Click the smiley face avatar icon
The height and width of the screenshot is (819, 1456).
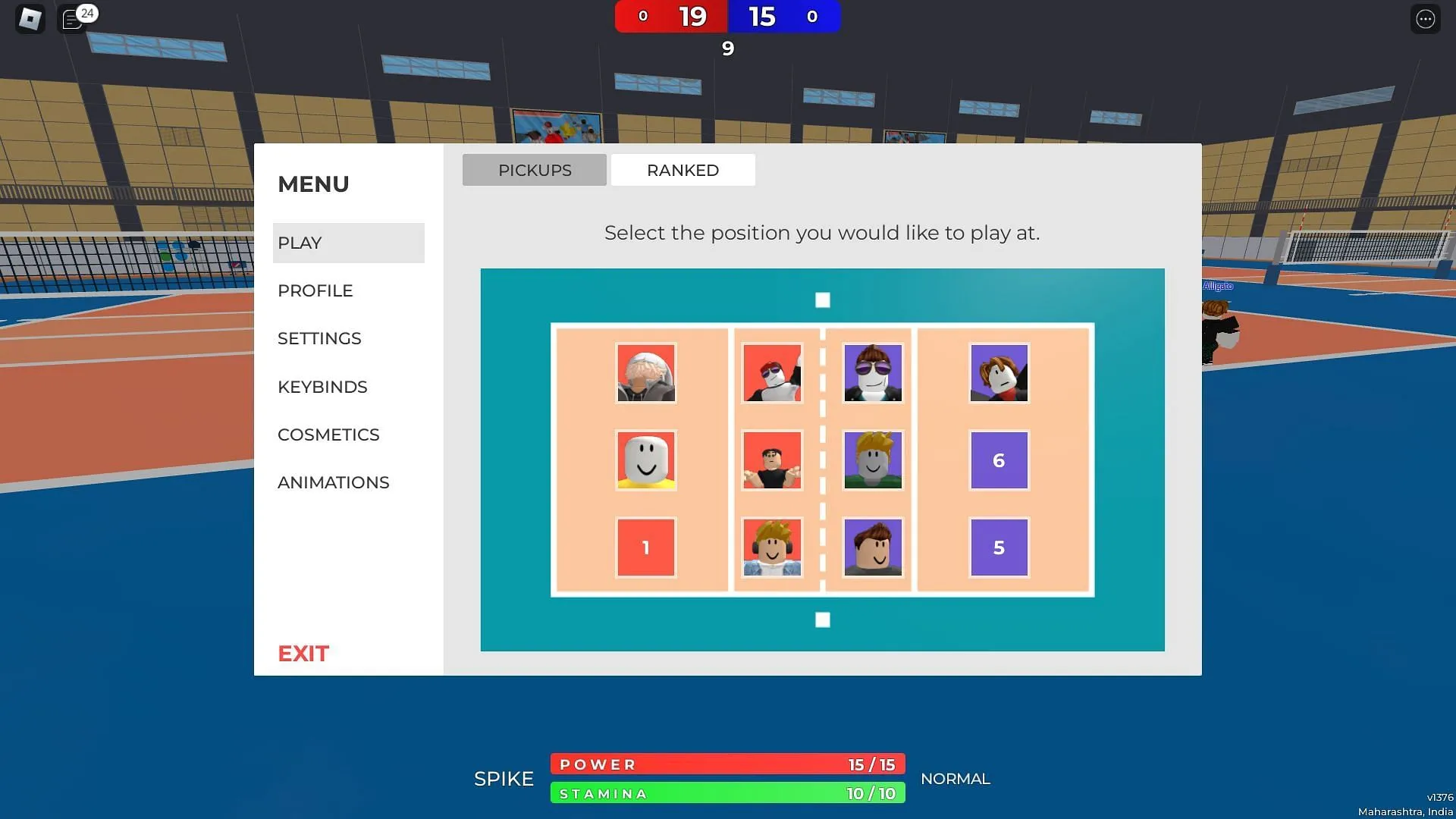point(646,459)
